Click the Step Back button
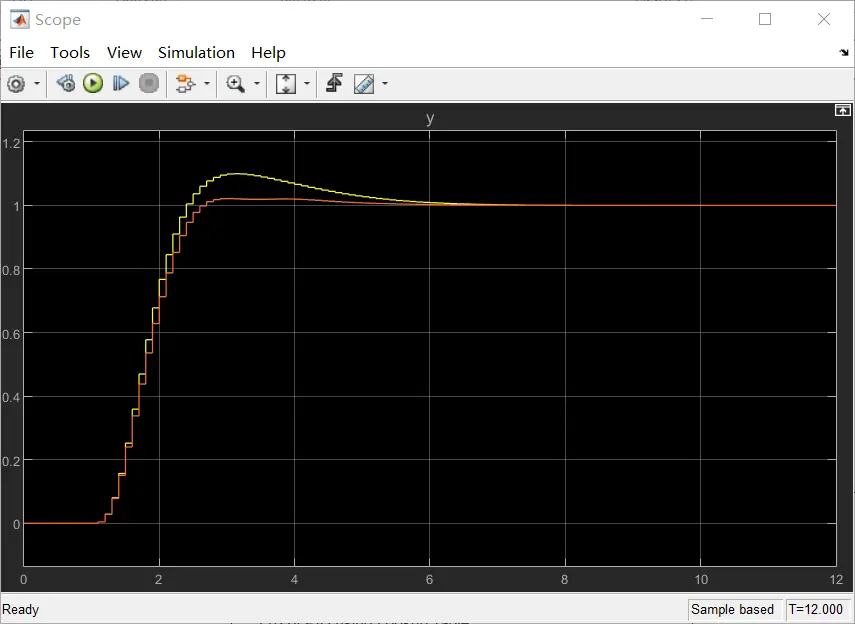 click(x=66, y=83)
